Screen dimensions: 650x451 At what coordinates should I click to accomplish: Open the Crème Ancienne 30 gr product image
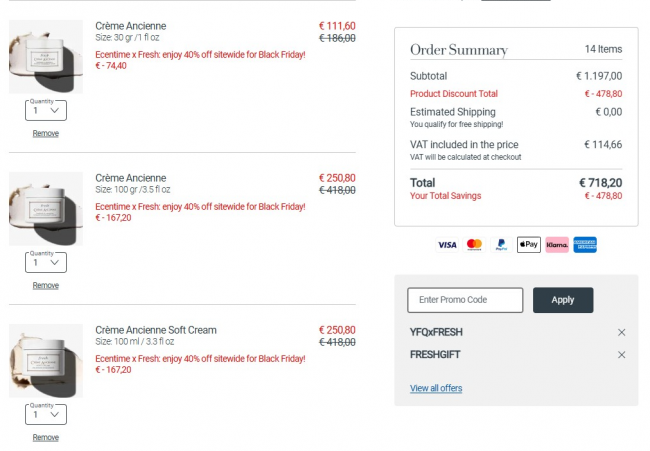pyautogui.click(x=46, y=57)
